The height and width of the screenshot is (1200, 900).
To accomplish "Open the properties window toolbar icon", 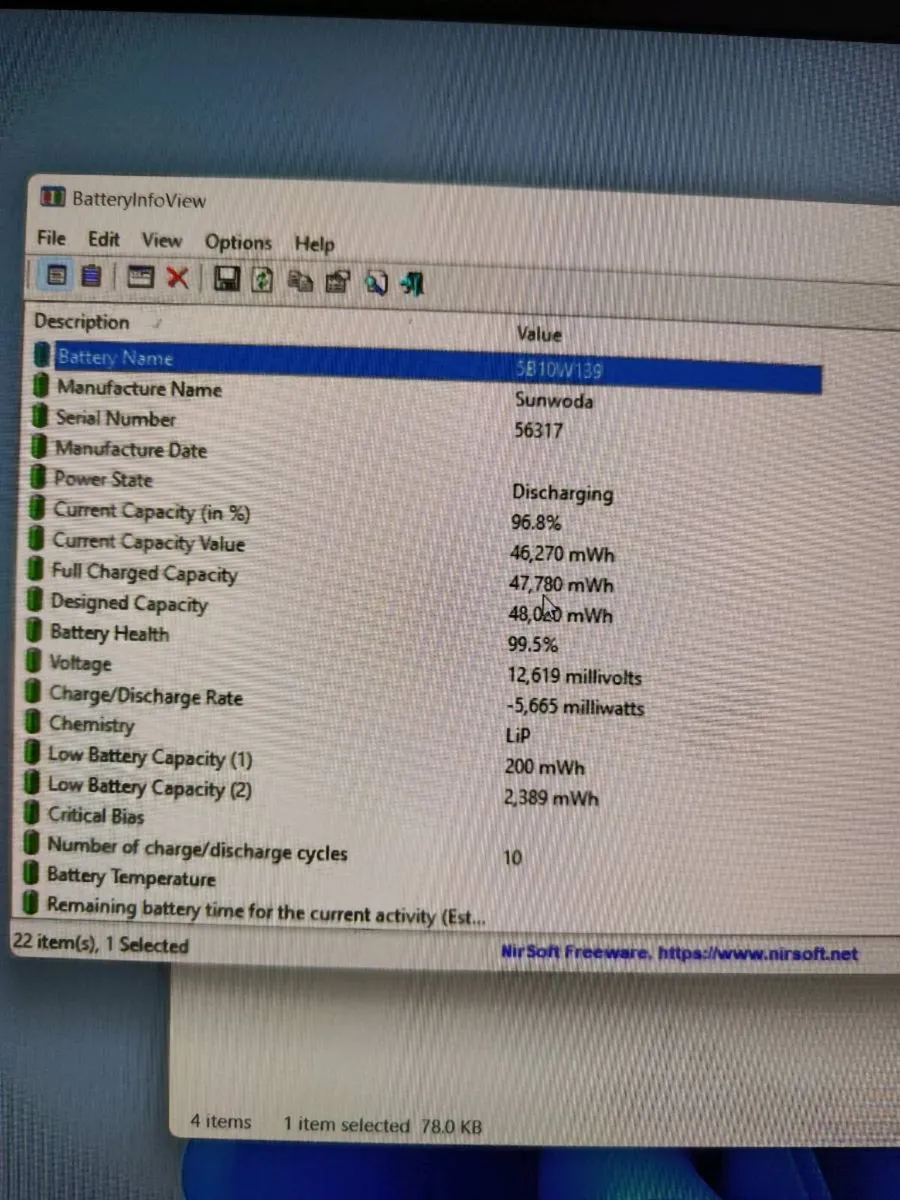I will [141, 279].
